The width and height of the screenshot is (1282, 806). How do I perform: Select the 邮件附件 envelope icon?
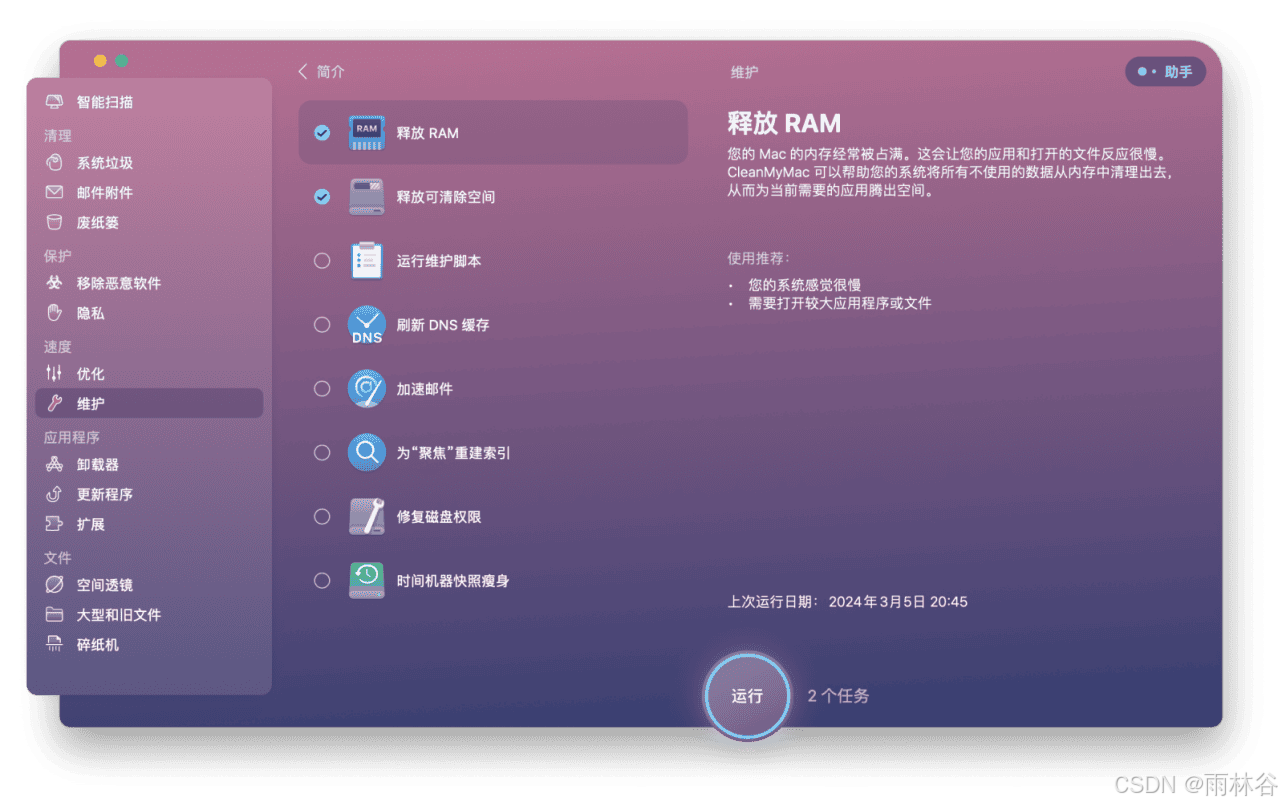point(55,193)
